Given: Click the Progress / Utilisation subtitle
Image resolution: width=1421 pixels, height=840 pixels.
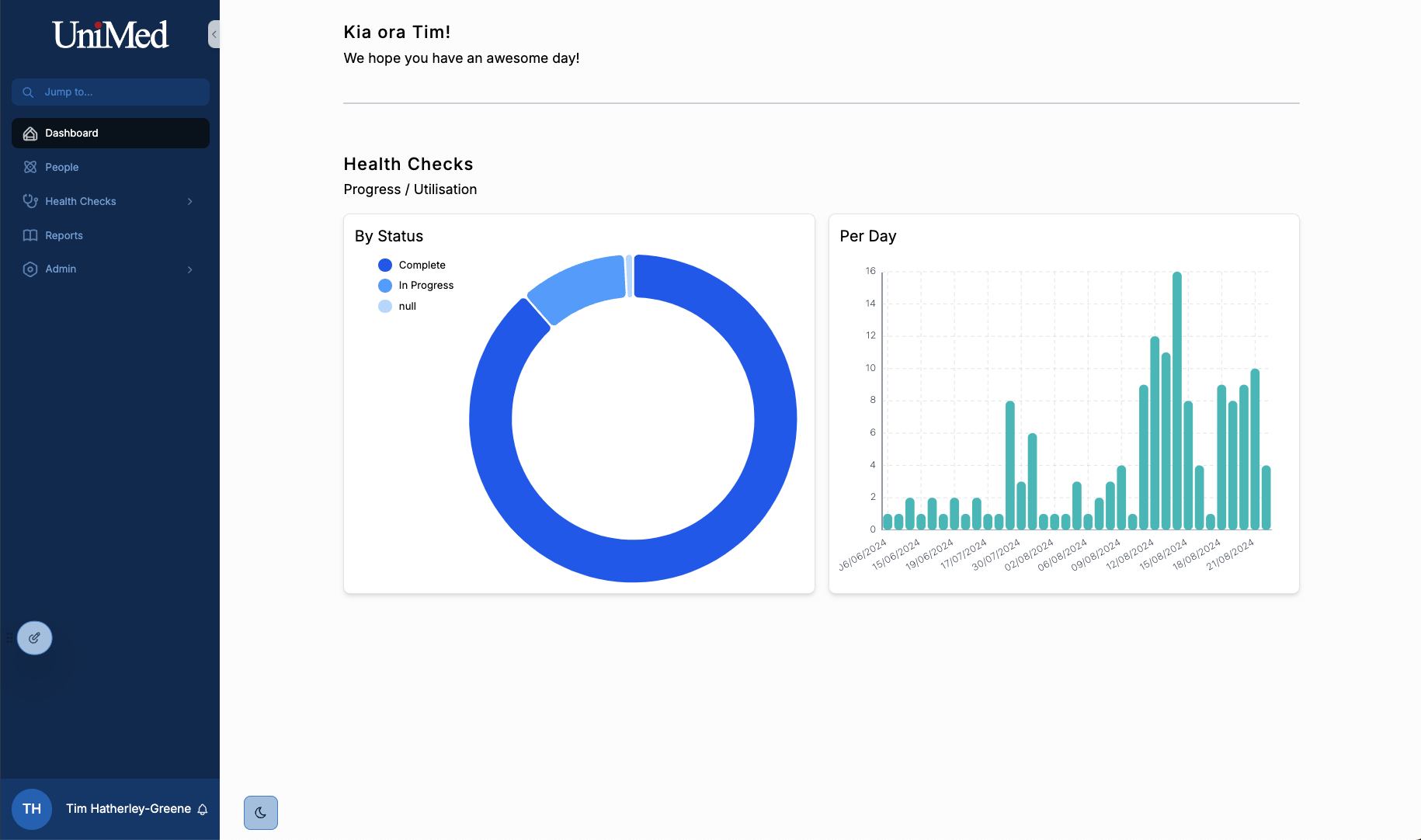Looking at the screenshot, I should coord(410,189).
